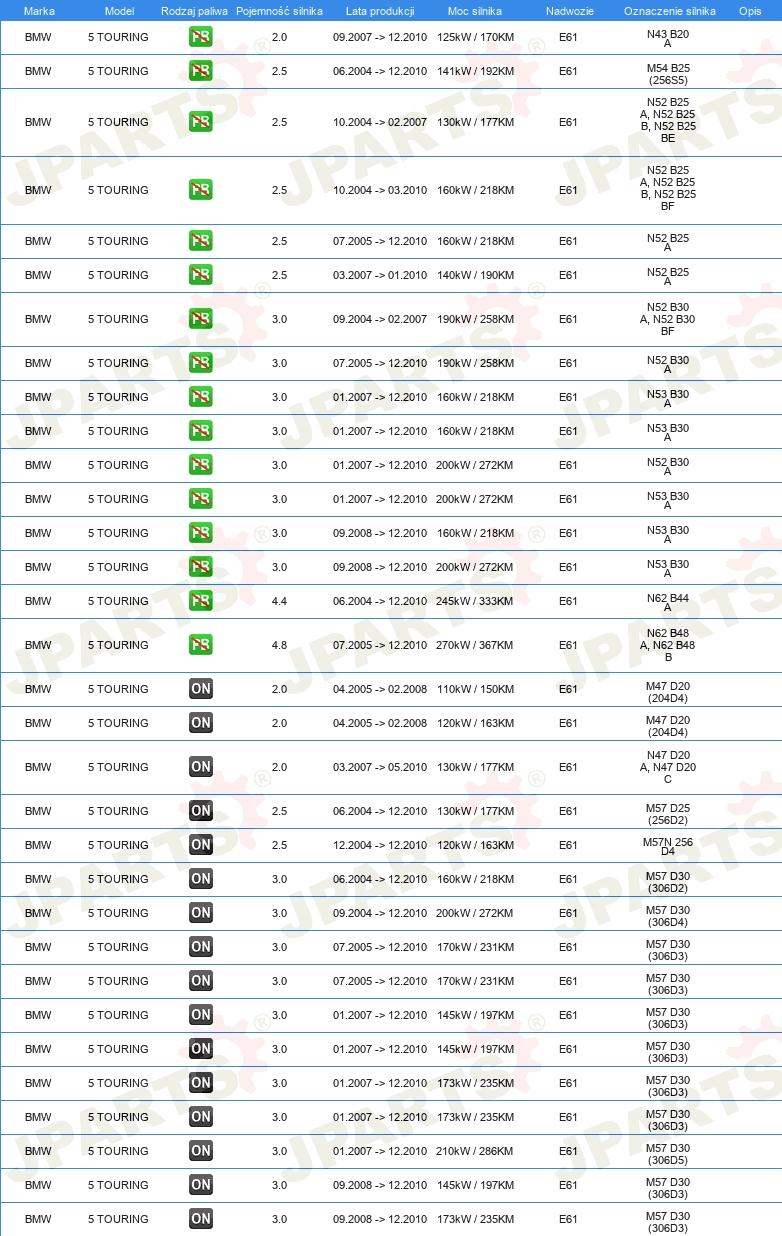Screen dimensions: 782x1236
Task: Click ON diesel icon in the M57N 256 D4 row
Action: (x=201, y=845)
